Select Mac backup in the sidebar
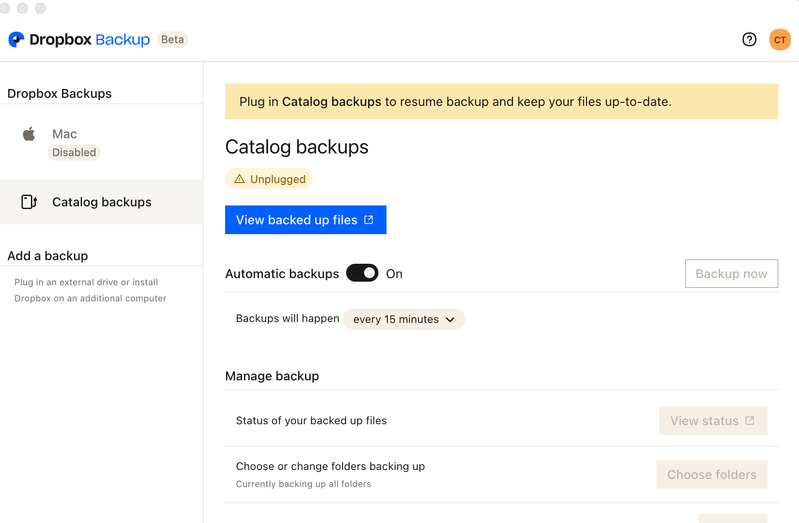799x523 pixels. tap(64, 134)
